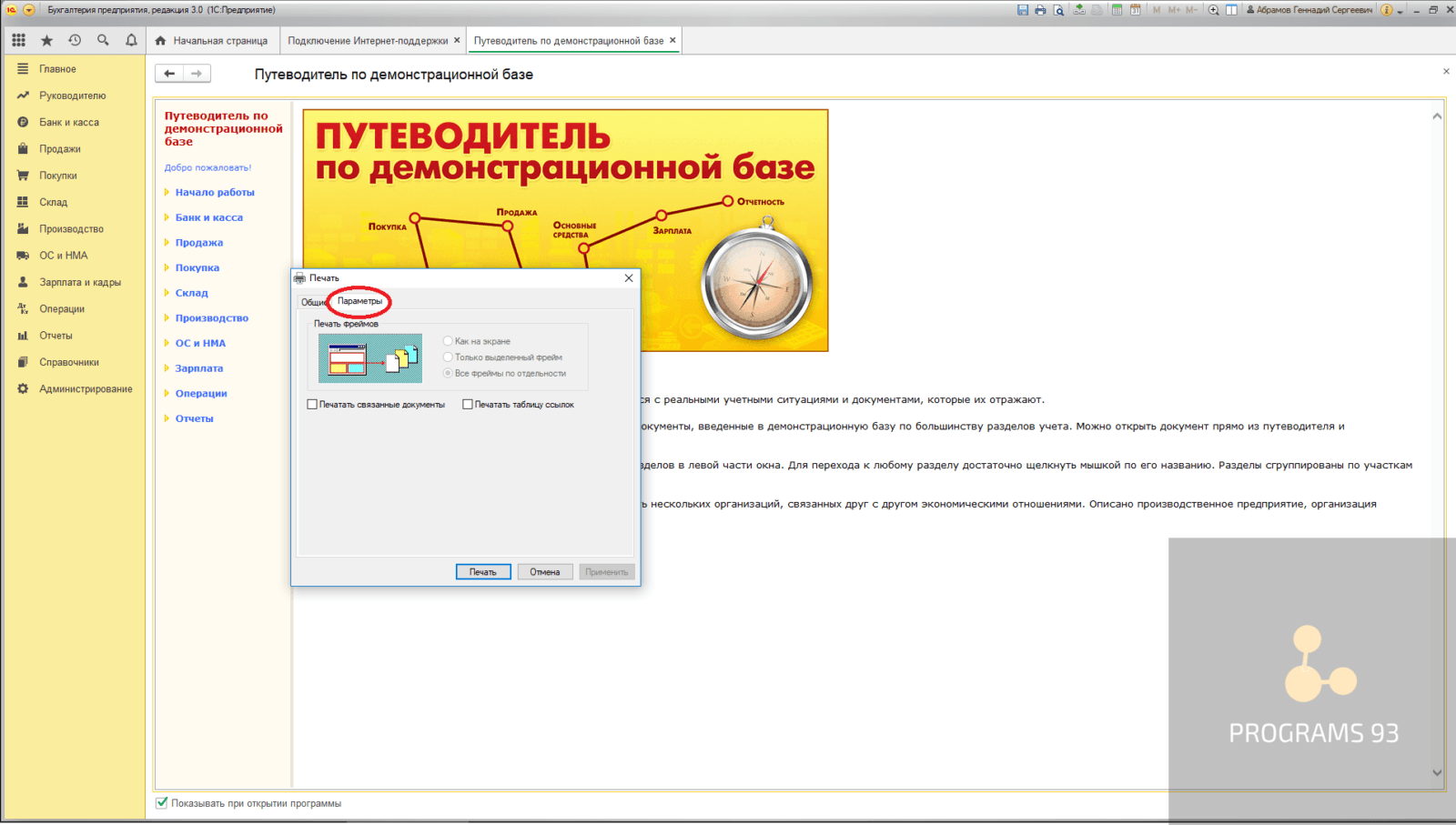This screenshot has height=825, width=1456.
Task: Click the Отмена button in print dialog
Action: coord(544,571)
